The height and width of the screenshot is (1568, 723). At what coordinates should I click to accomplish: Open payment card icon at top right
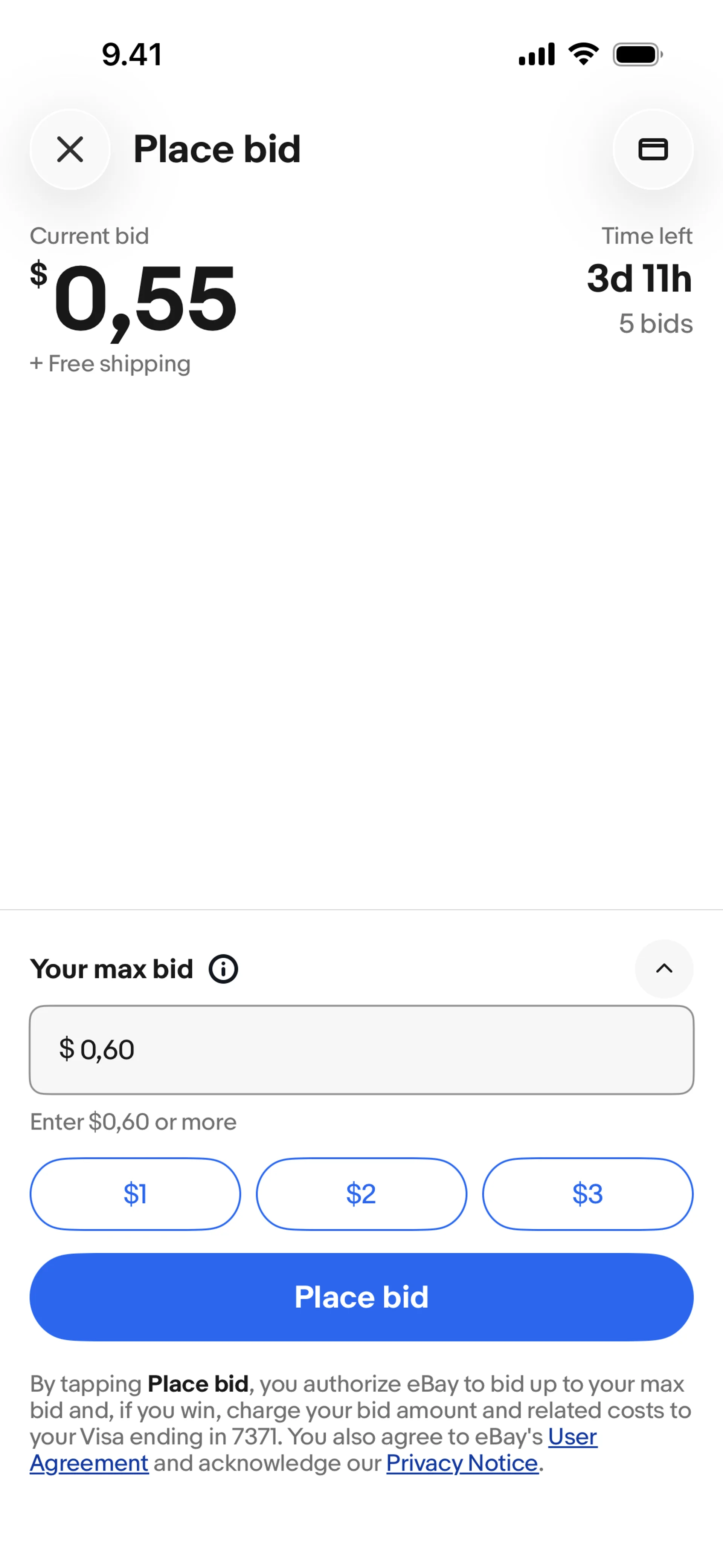tap(653, 149)
